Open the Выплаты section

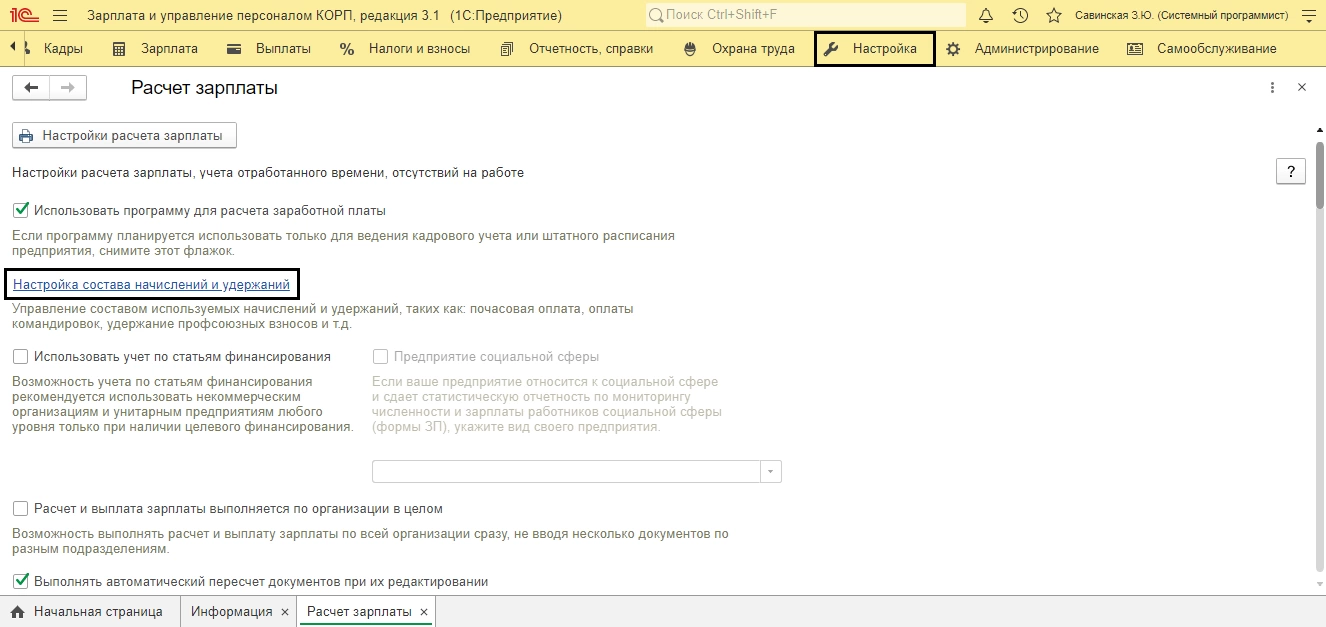[x=269, y=48]
